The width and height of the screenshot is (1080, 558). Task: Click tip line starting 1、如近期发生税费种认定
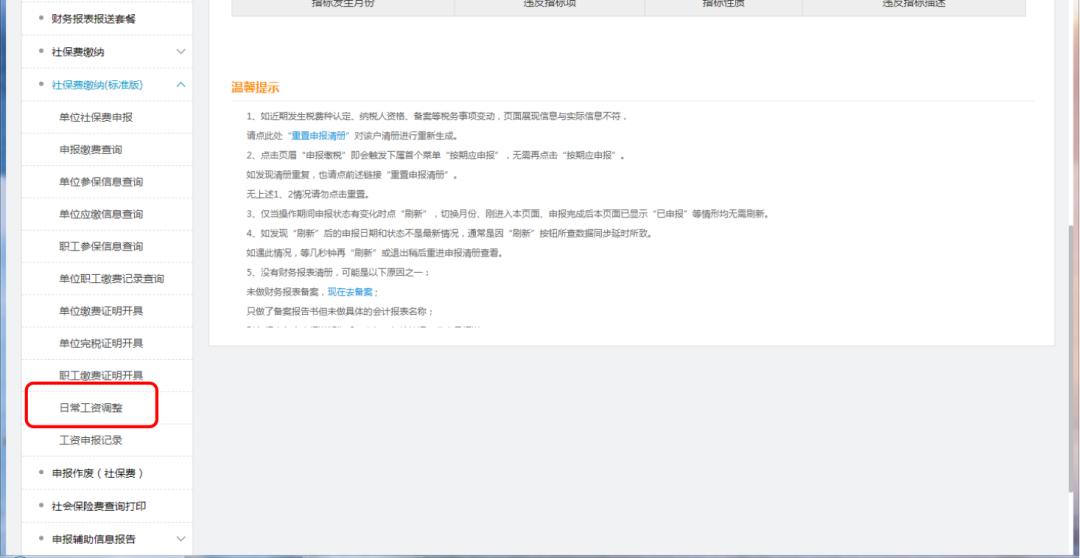[437, 116]
